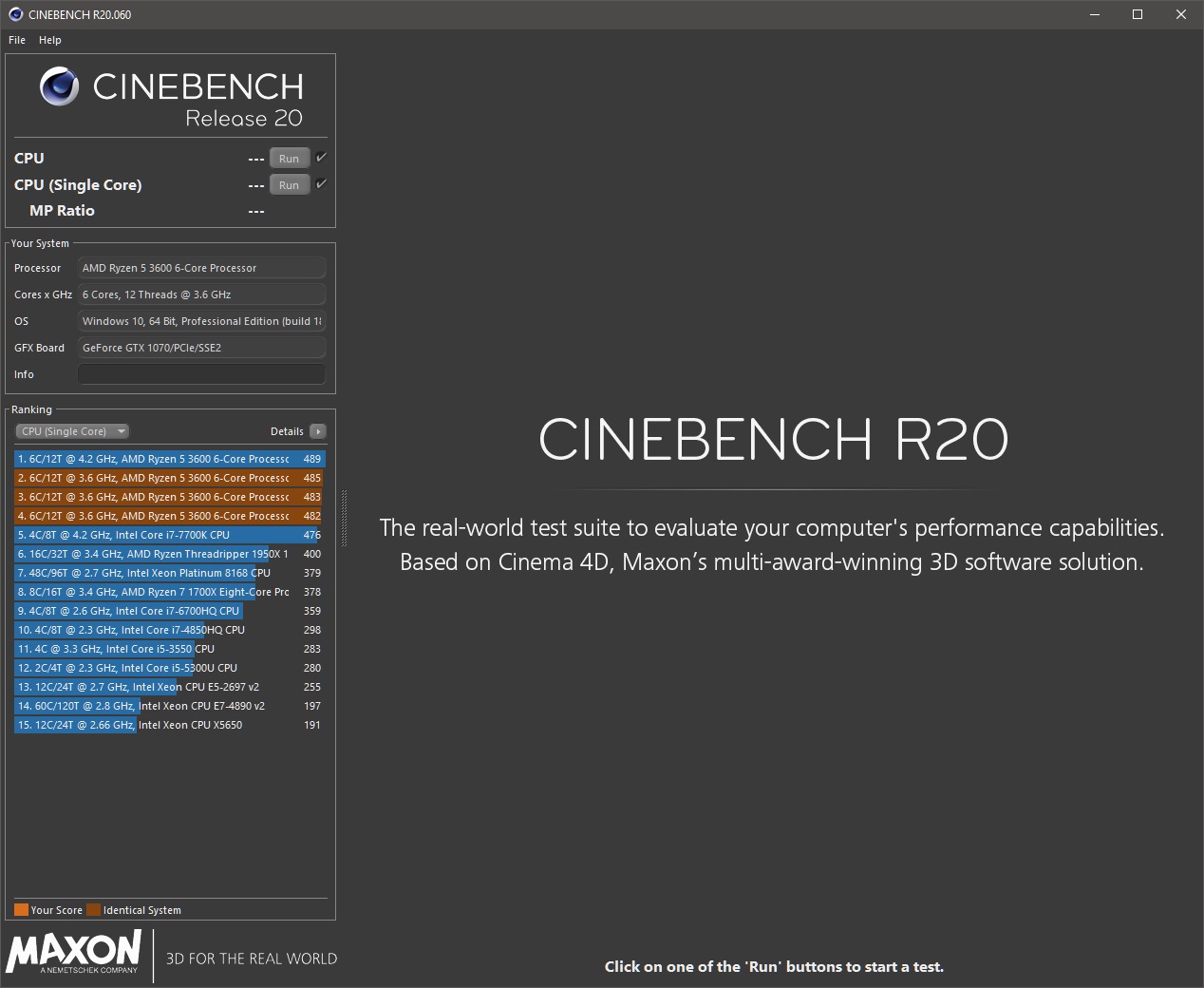Select ranking row Intel Core i7-6700HQ
The width and height of the screenshot is (1204, 988).
point(170,611)
